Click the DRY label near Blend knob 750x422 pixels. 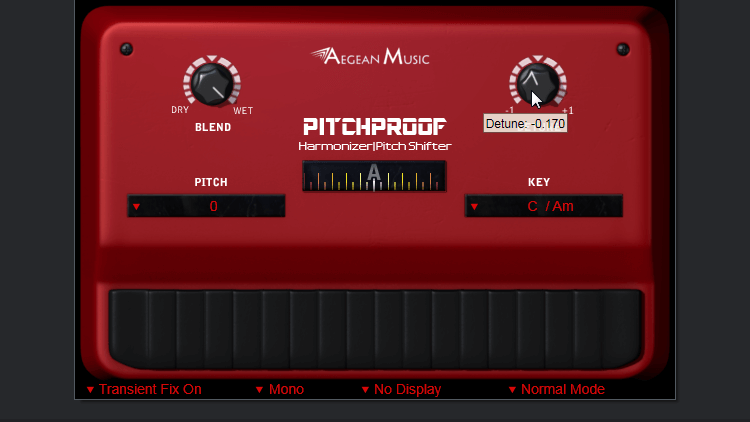click(x=180, y=111)
